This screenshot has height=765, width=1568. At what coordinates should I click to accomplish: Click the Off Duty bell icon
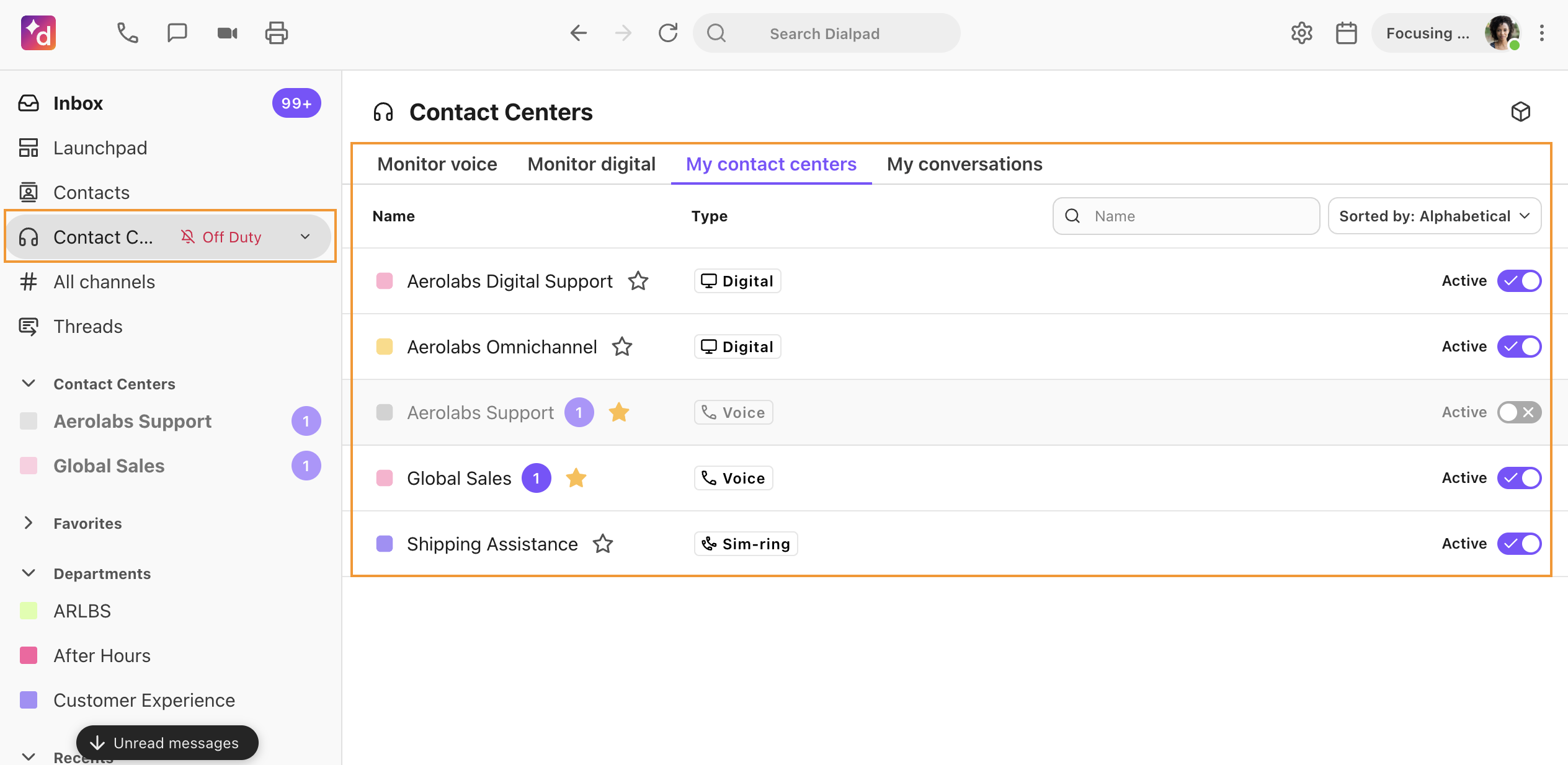pos(188,237)
